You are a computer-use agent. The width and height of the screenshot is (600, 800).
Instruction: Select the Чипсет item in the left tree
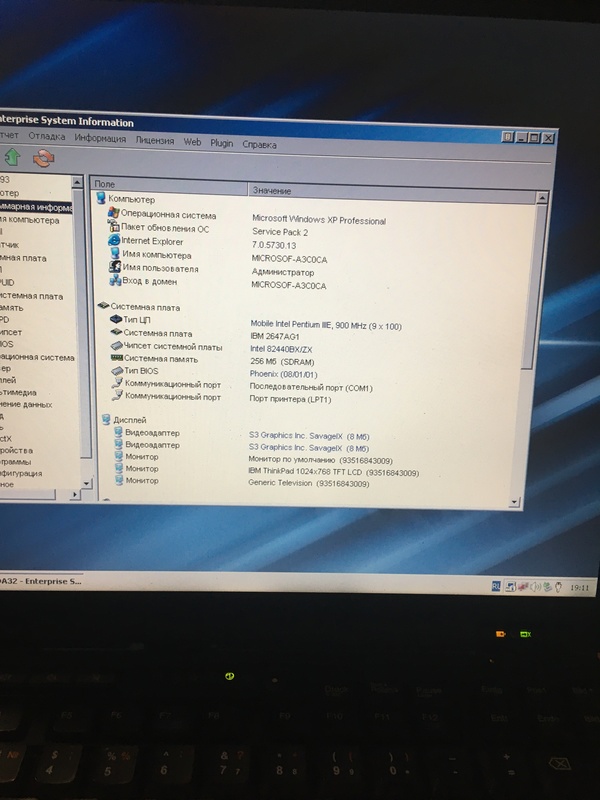pos(11,332)
